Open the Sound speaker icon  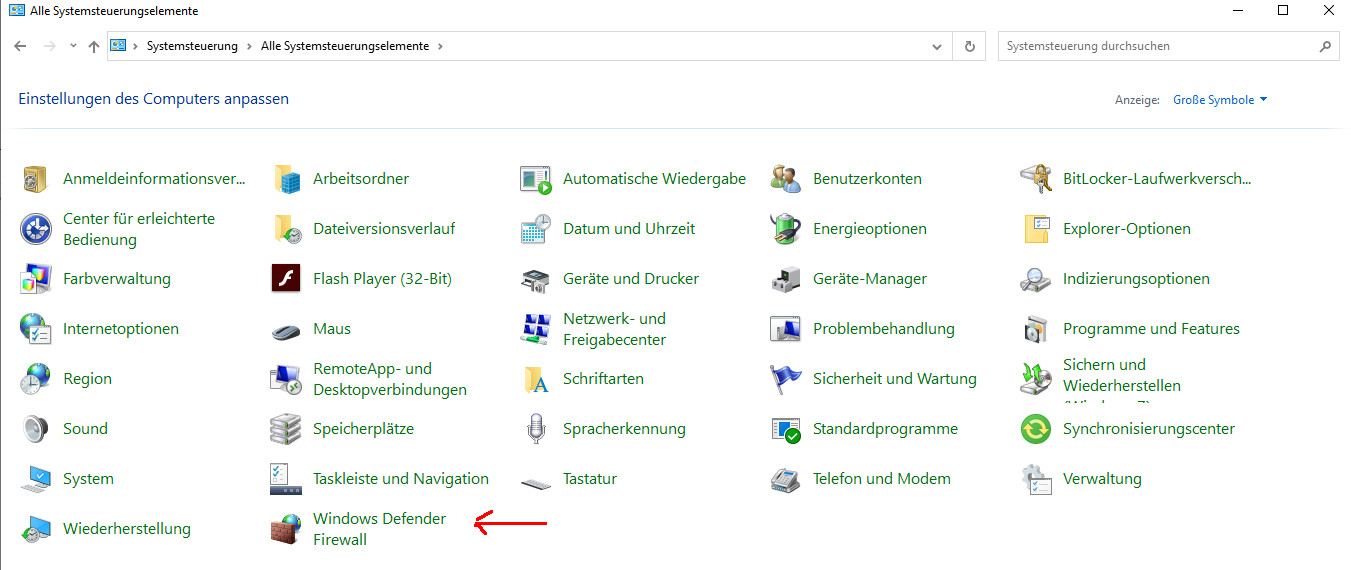(x=36, y=429)
